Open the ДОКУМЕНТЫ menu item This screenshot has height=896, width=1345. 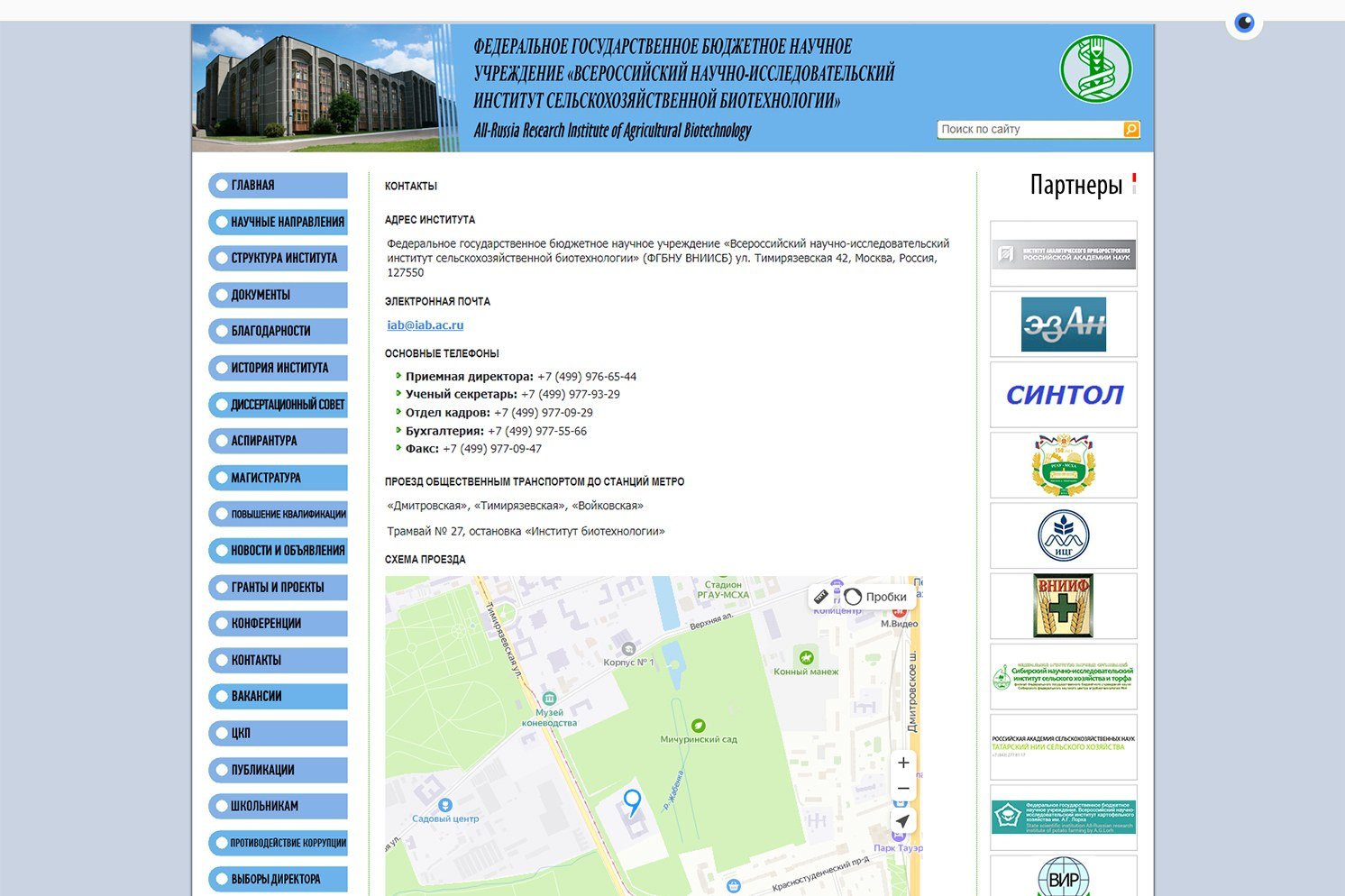tap(278, 295)
